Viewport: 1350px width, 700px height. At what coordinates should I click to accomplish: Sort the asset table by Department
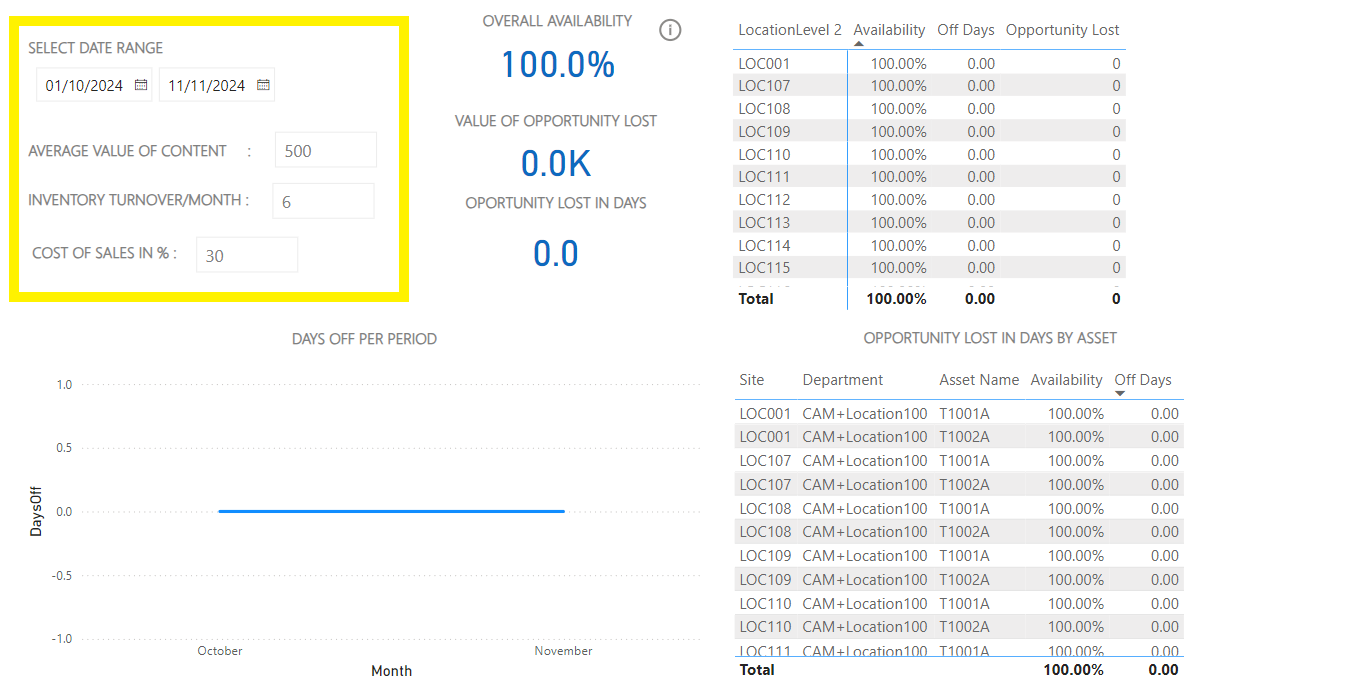(x=842, y=380)
